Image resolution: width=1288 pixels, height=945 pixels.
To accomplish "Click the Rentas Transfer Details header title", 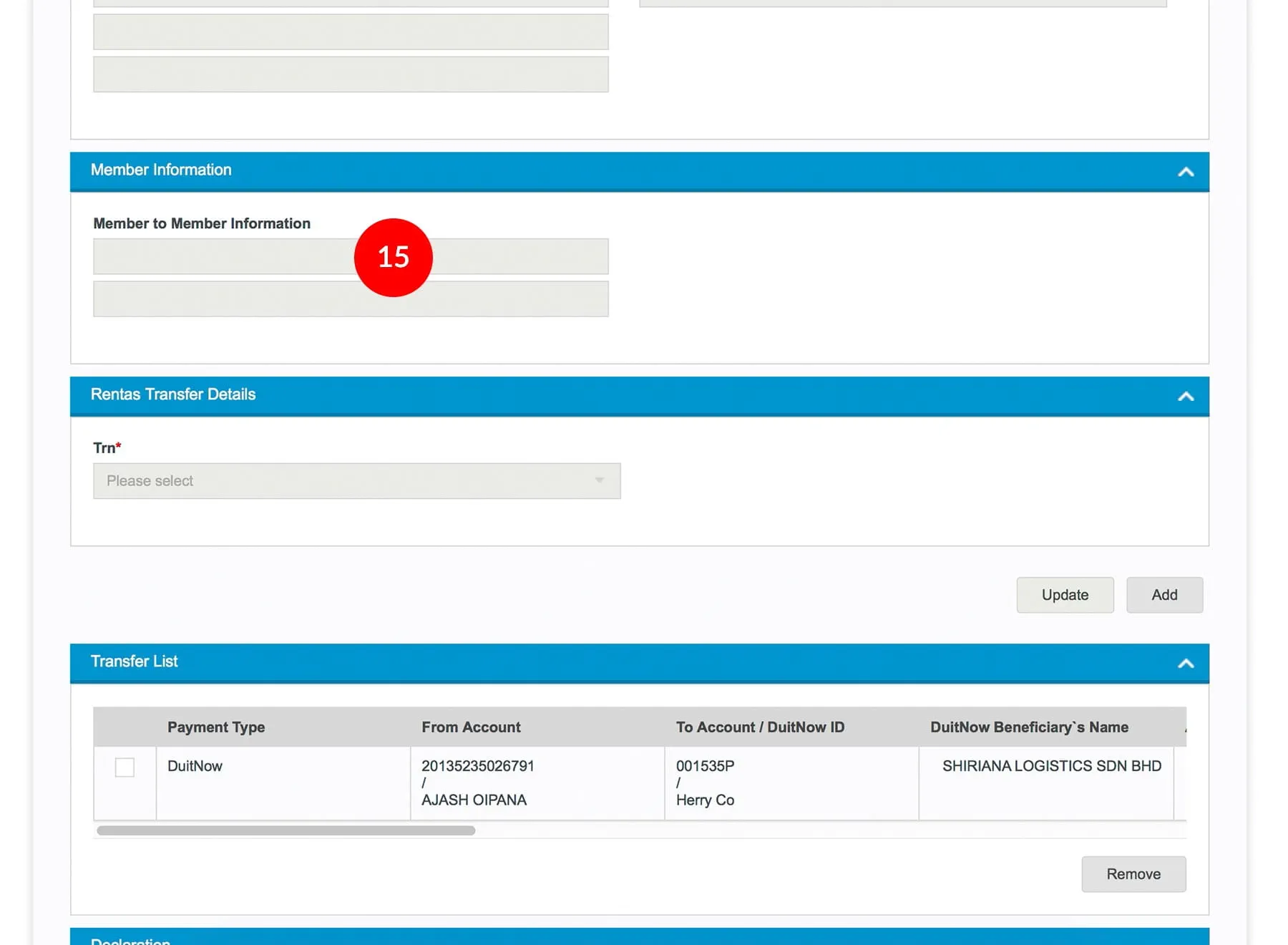I will click(x=173, y=394).
